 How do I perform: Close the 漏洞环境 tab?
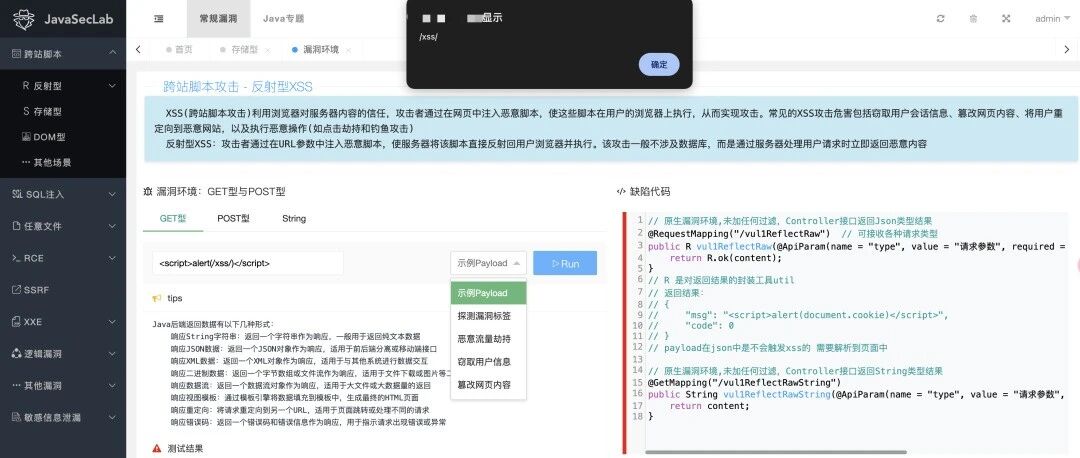[349, 50]
